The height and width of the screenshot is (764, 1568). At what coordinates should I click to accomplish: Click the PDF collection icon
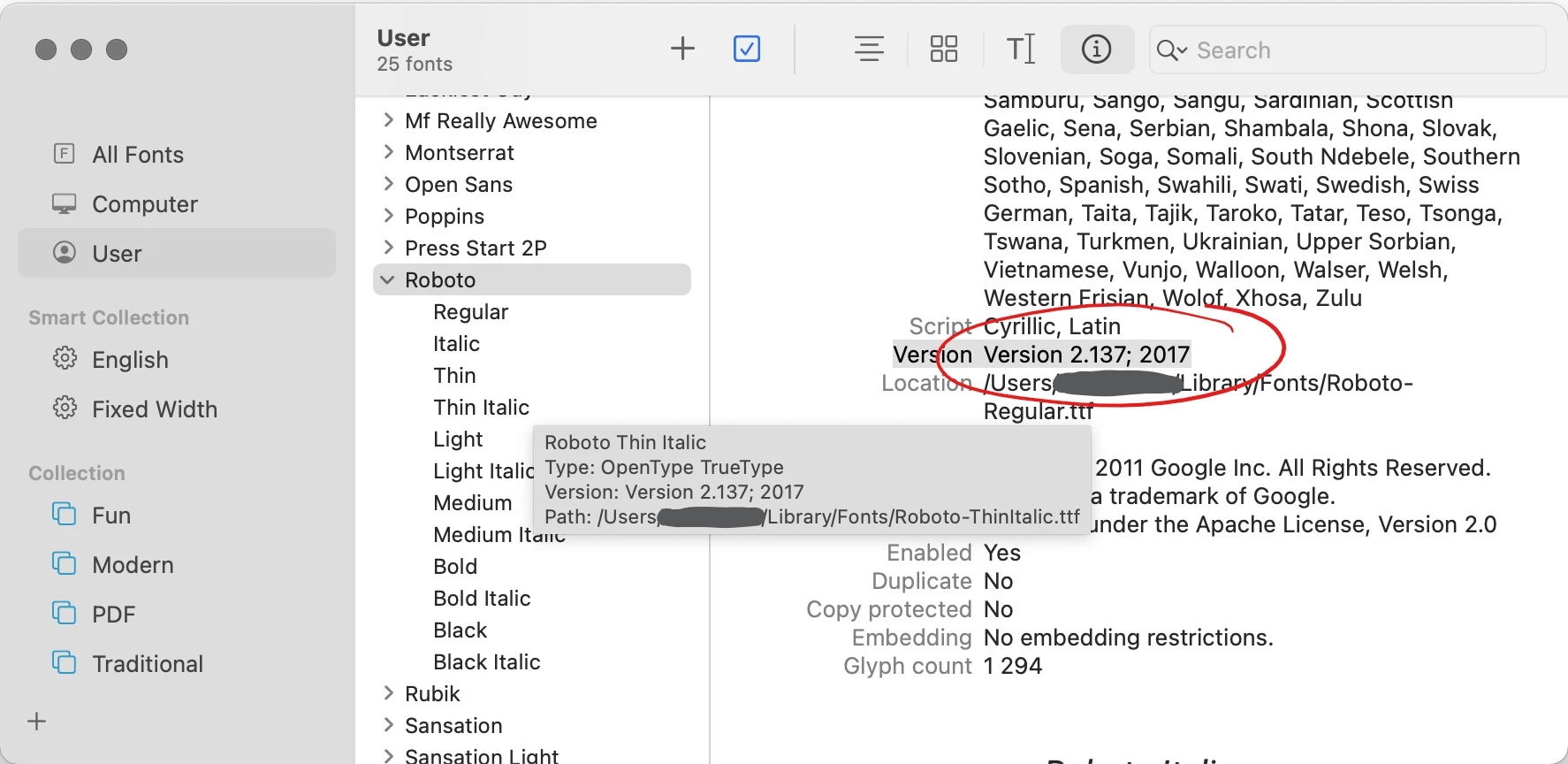click(x=65, y=613)
